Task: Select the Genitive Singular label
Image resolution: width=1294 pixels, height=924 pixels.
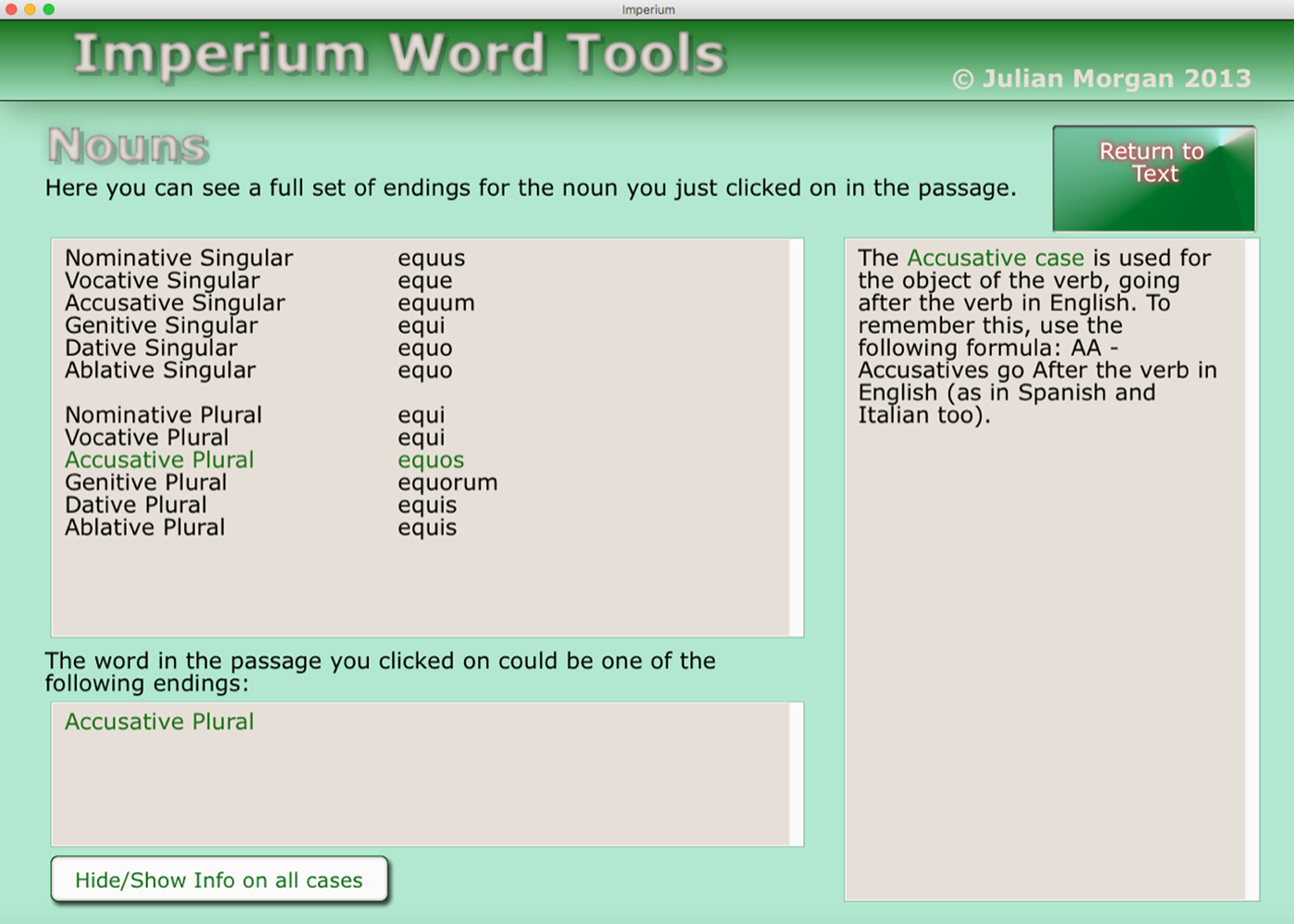Action: tap(161, 325)
